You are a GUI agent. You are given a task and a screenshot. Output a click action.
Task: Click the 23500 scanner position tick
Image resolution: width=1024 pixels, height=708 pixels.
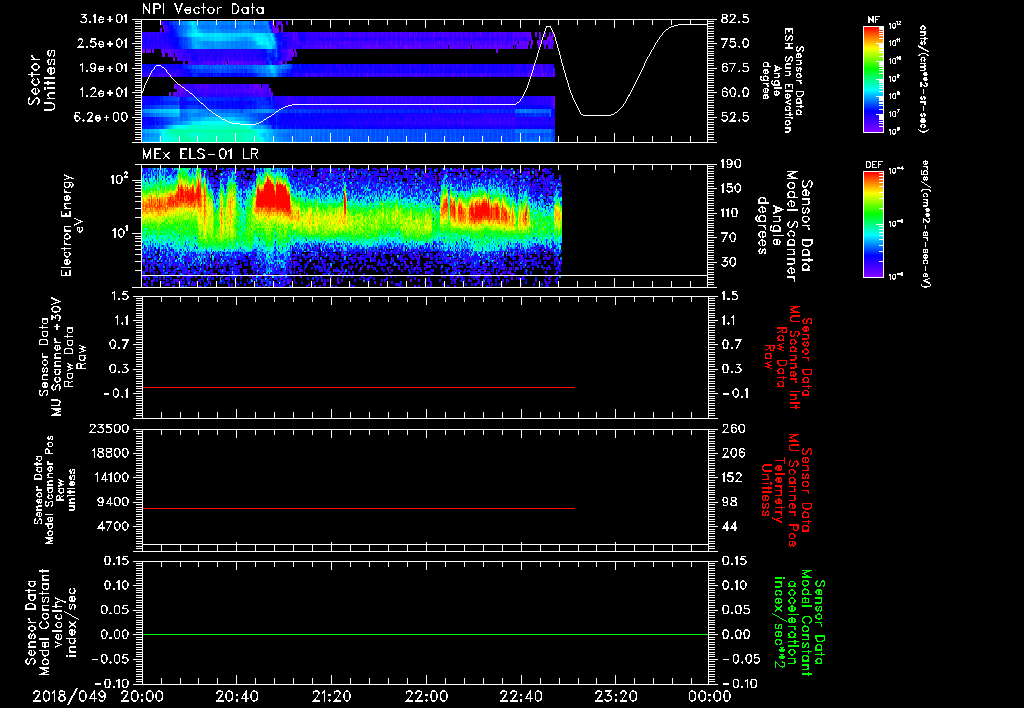[108, 429]
